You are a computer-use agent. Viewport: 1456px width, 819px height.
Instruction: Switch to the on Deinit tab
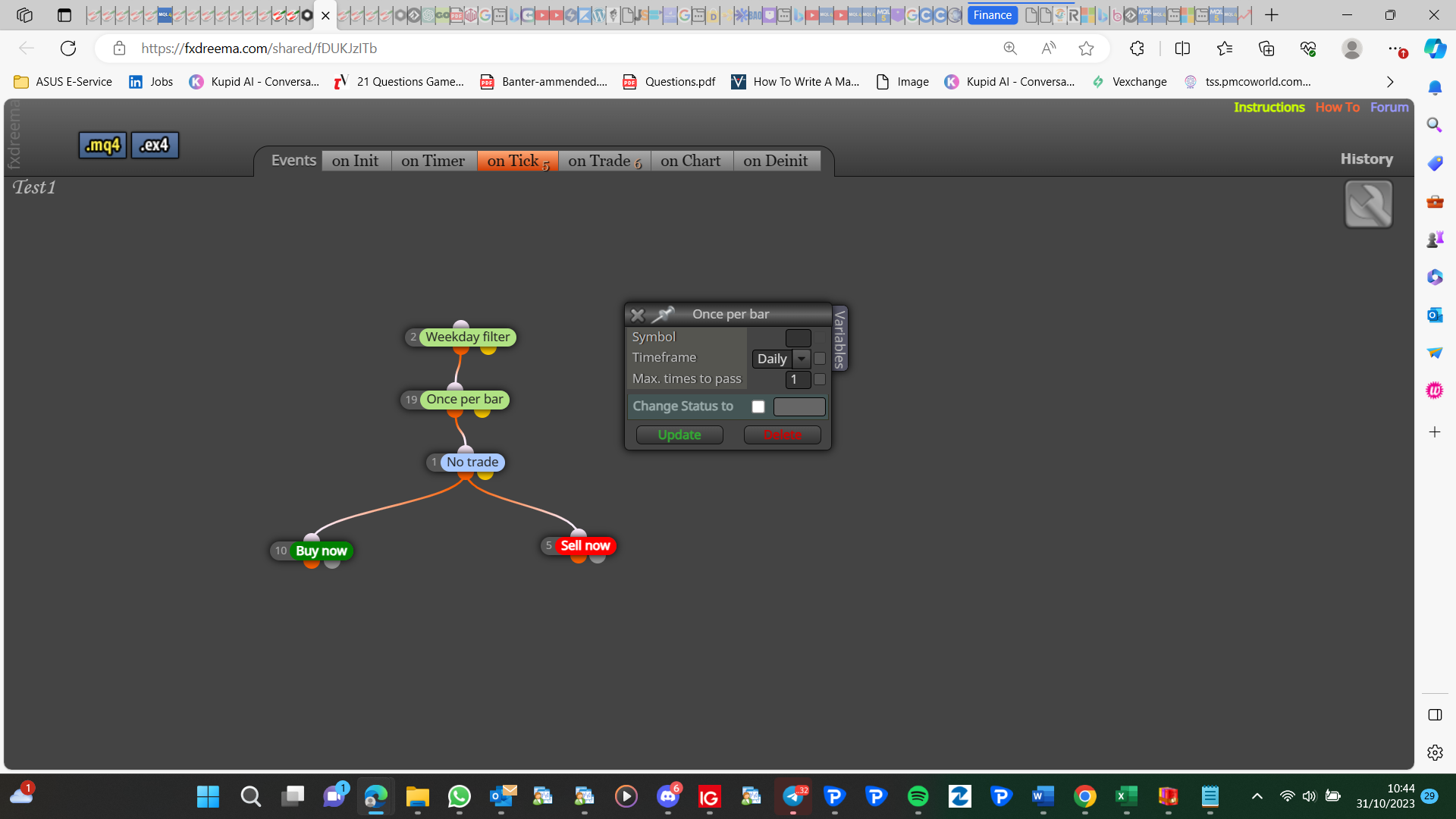(776, 161)
